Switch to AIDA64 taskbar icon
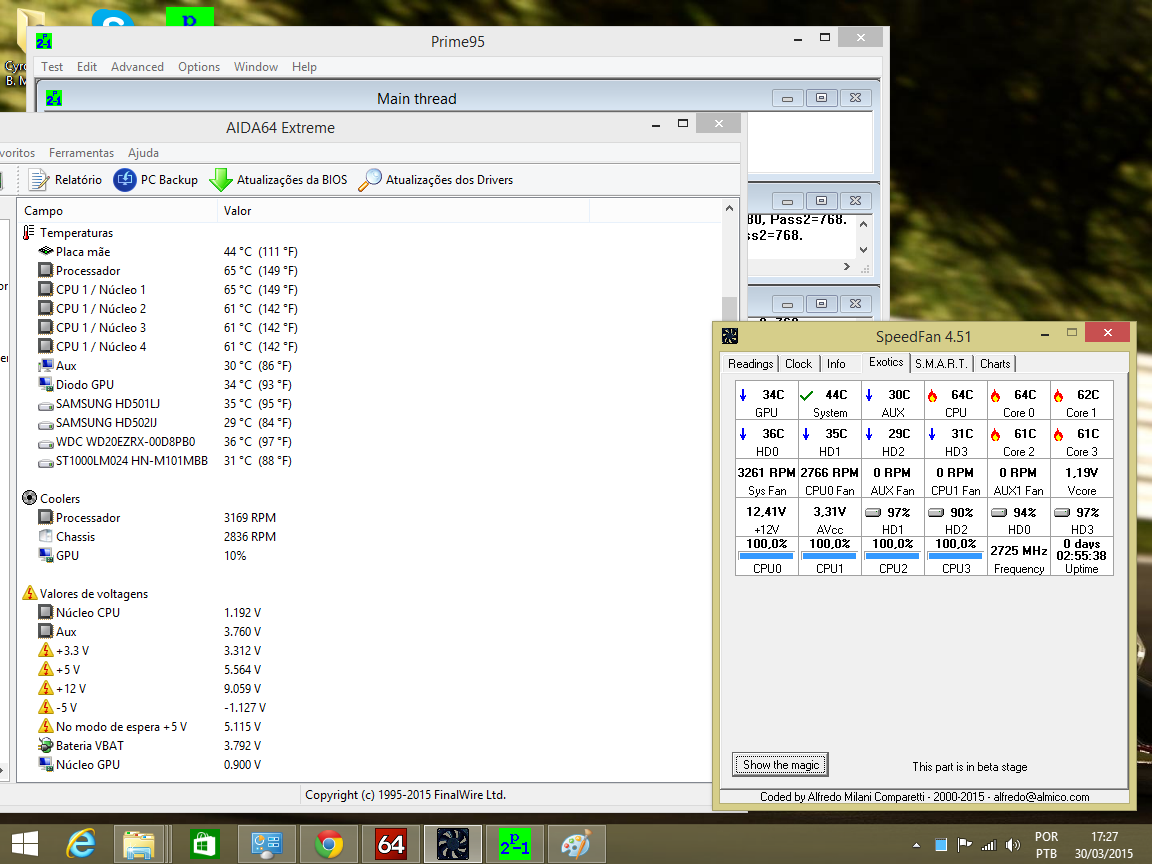The image size is (1152, 864). click(391, 844)
